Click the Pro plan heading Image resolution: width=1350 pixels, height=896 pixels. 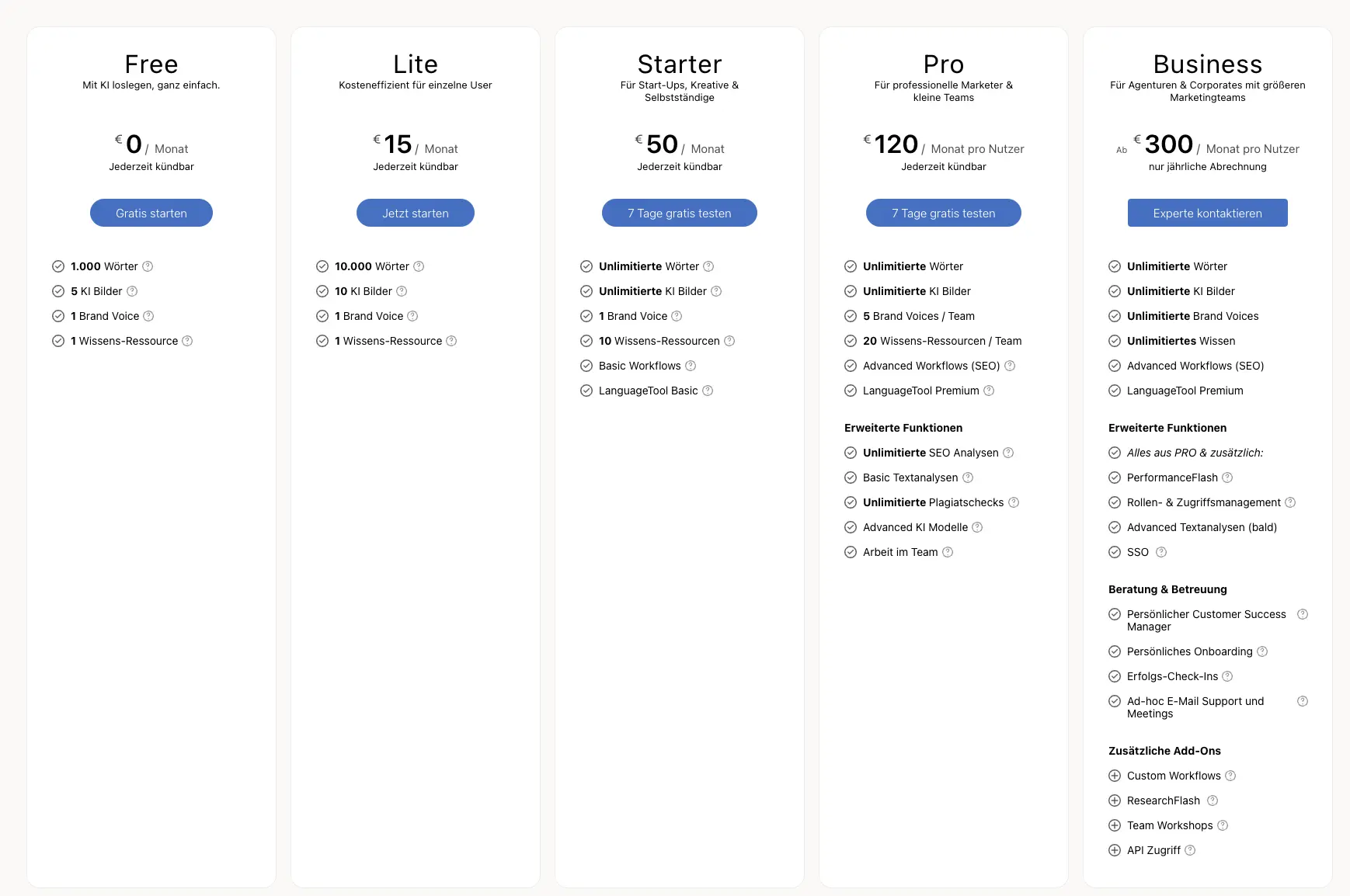[944, 64]
